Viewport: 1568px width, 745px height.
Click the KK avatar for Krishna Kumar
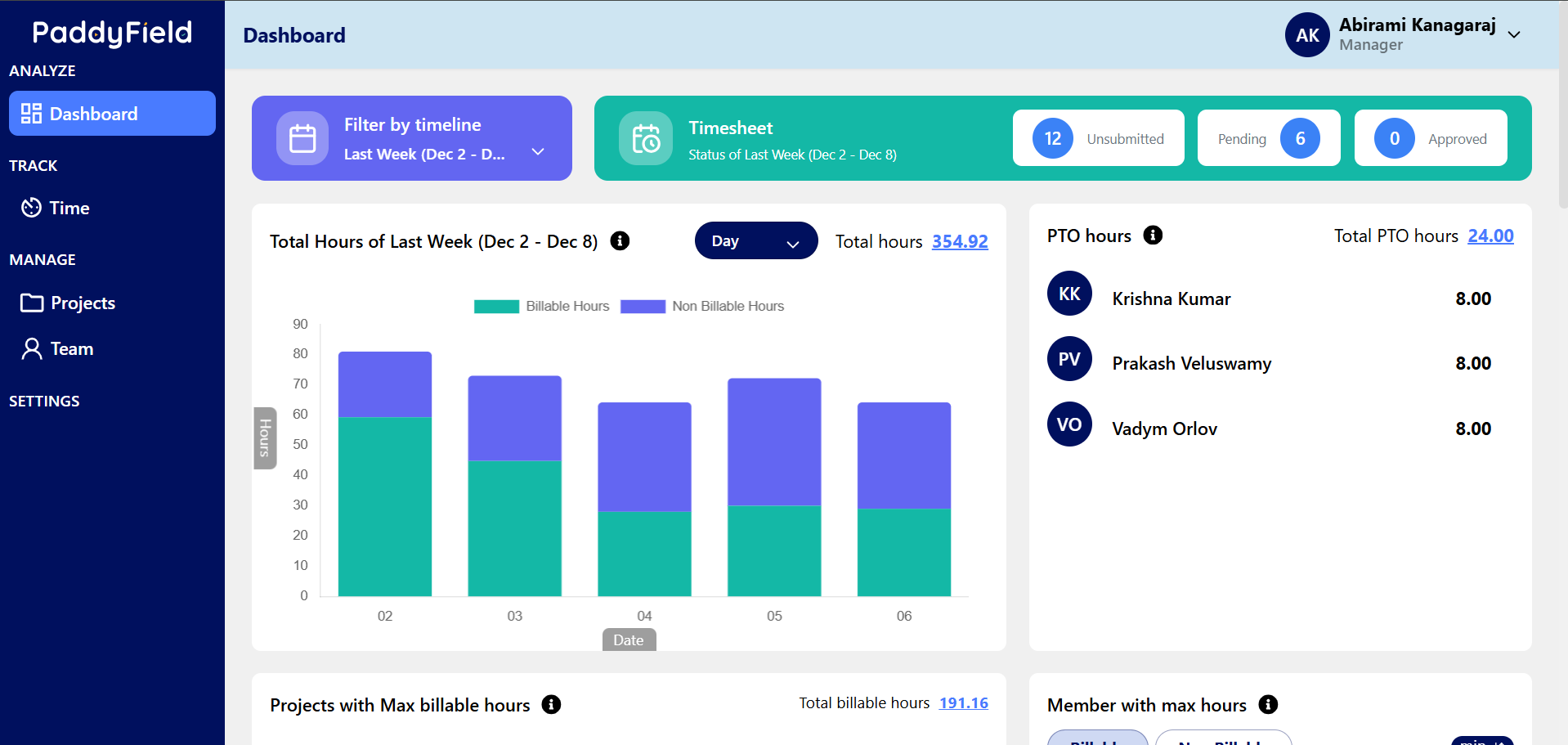1069,294
